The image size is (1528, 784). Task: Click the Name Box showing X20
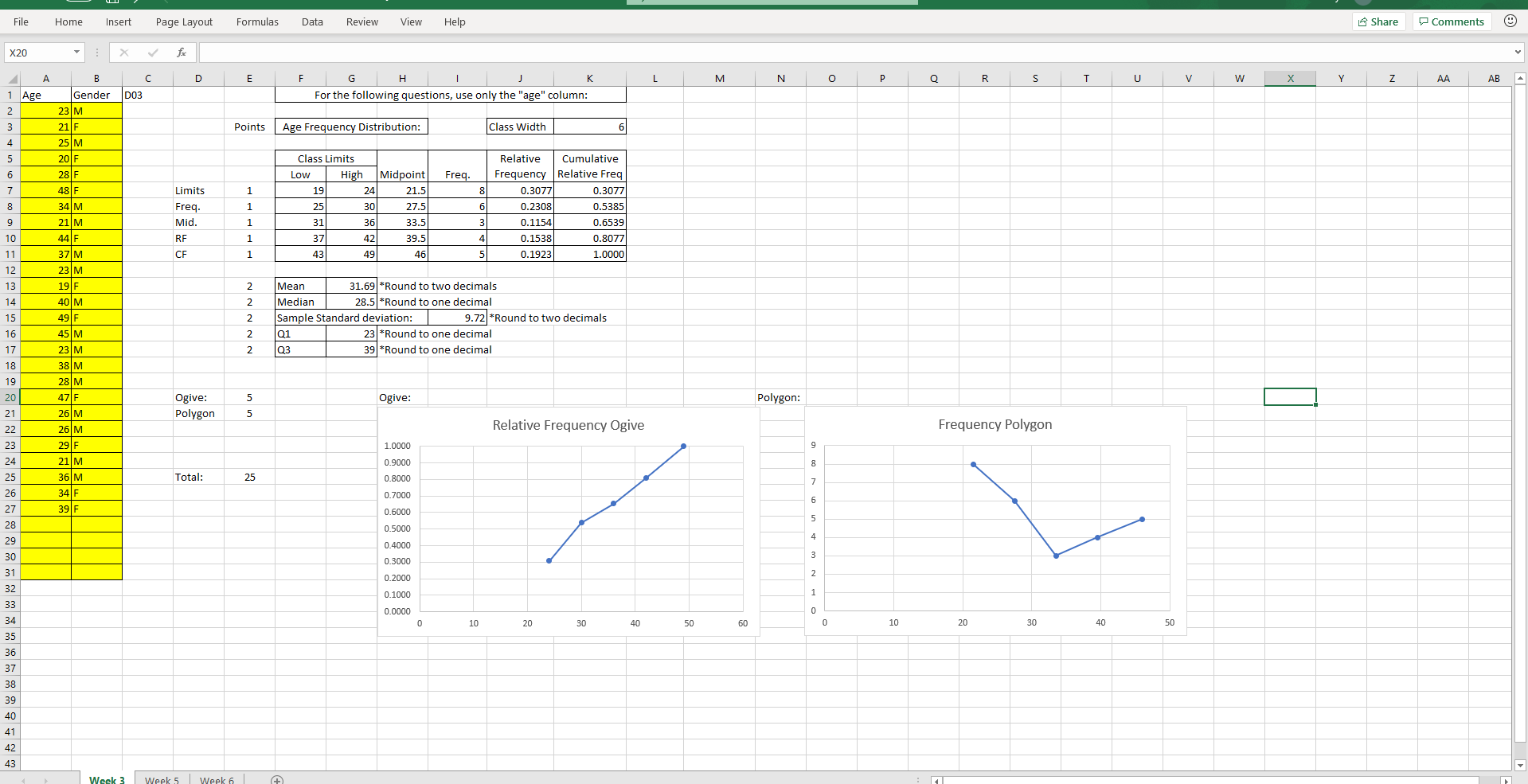pos(38,53)
